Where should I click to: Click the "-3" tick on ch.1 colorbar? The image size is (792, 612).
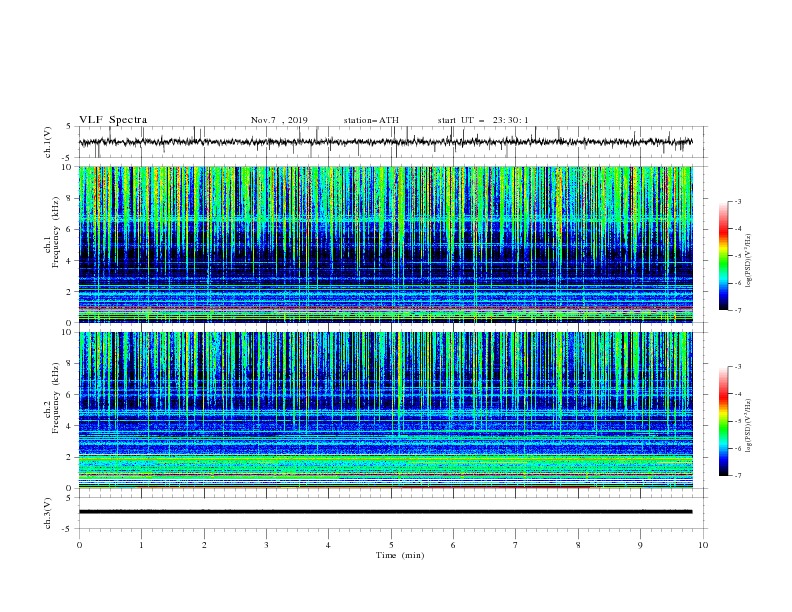pyautogui.click(x=738, y=201)
